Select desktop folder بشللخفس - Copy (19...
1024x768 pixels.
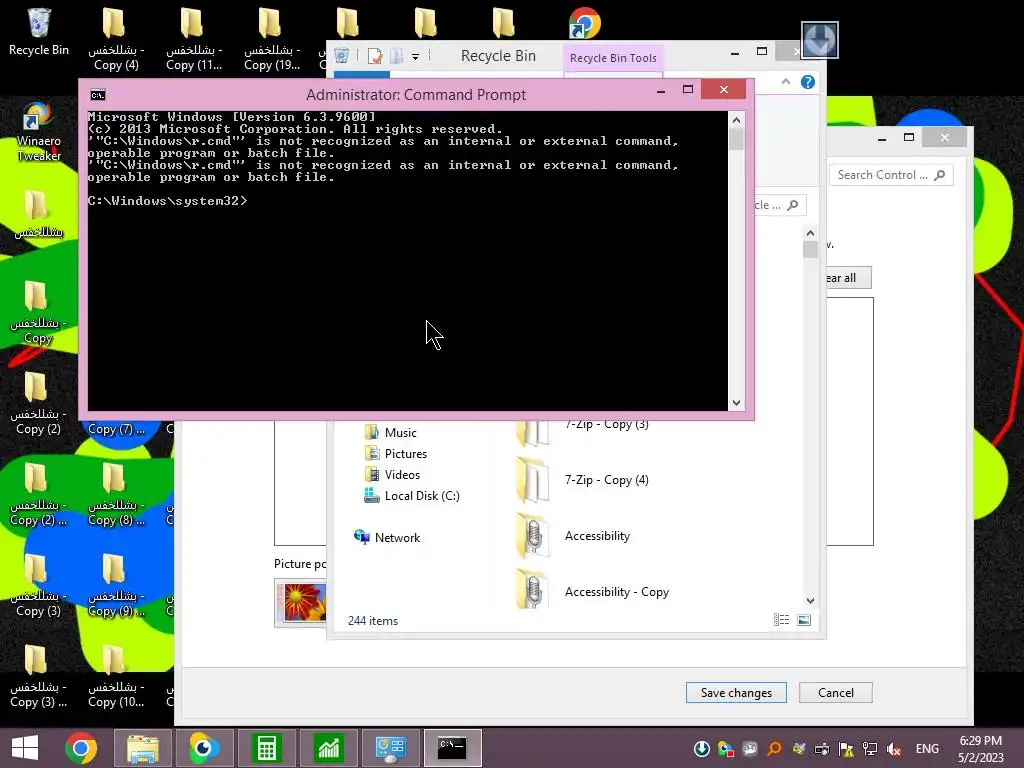pyautogui.click(x=272, y=39)
